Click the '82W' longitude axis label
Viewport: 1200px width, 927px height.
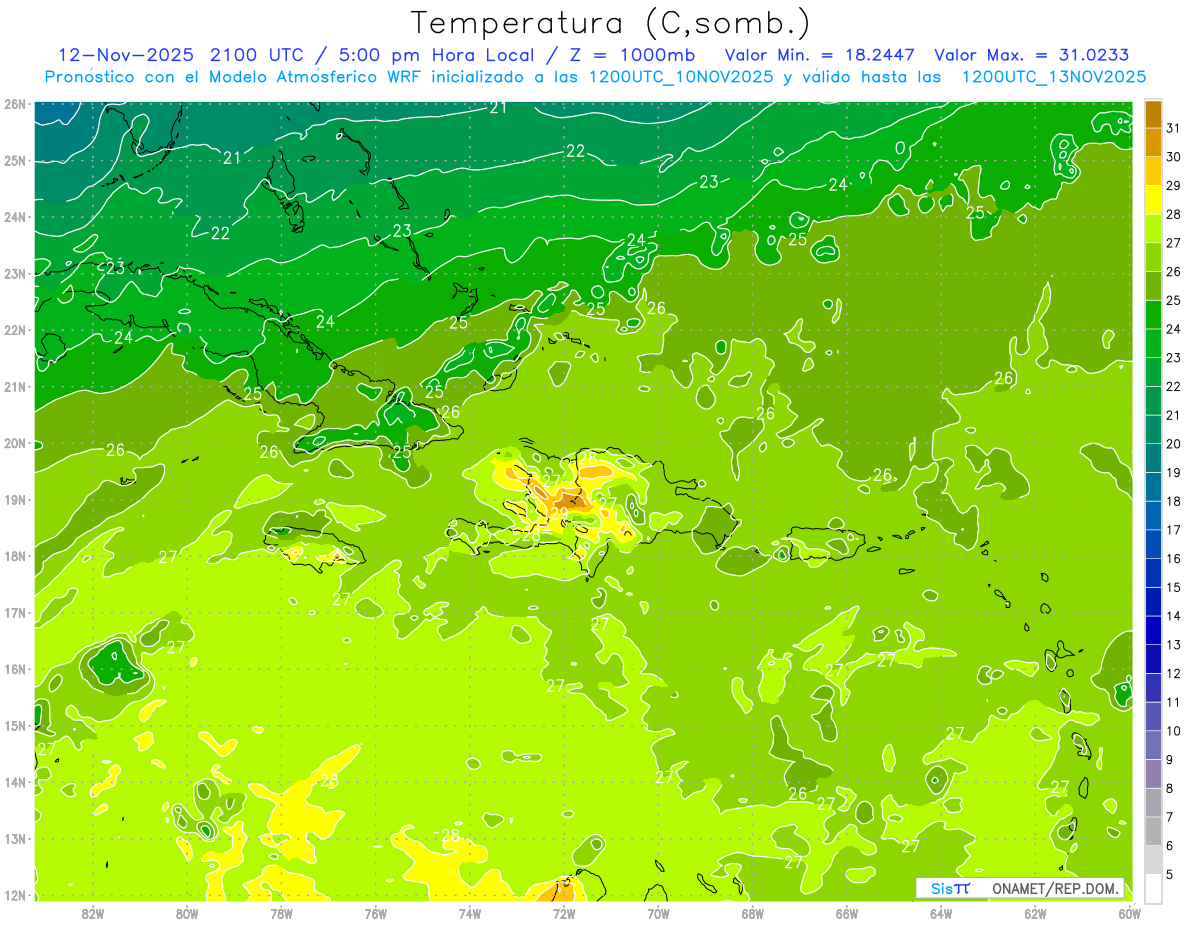click(93, 913)
